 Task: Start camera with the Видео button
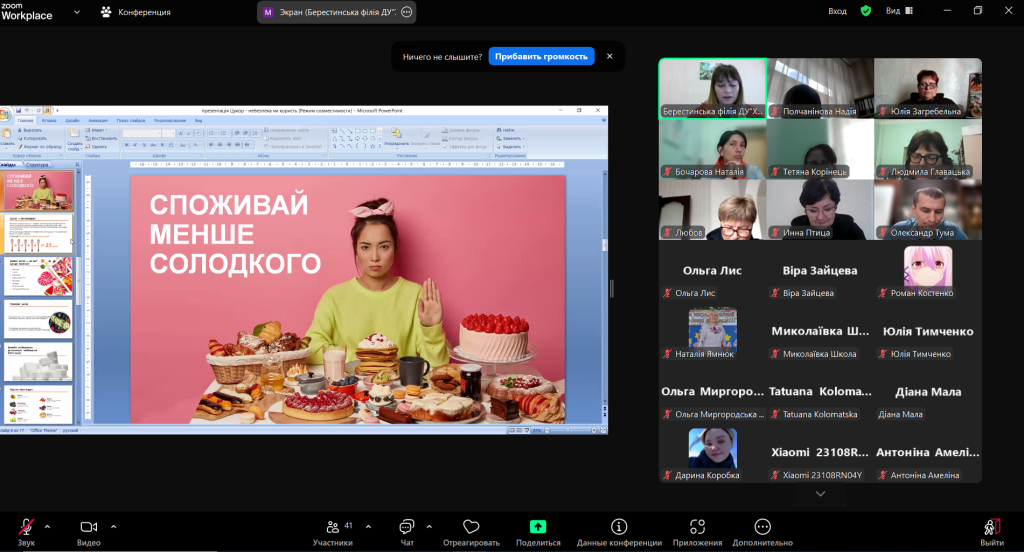(x=89, y=532)
